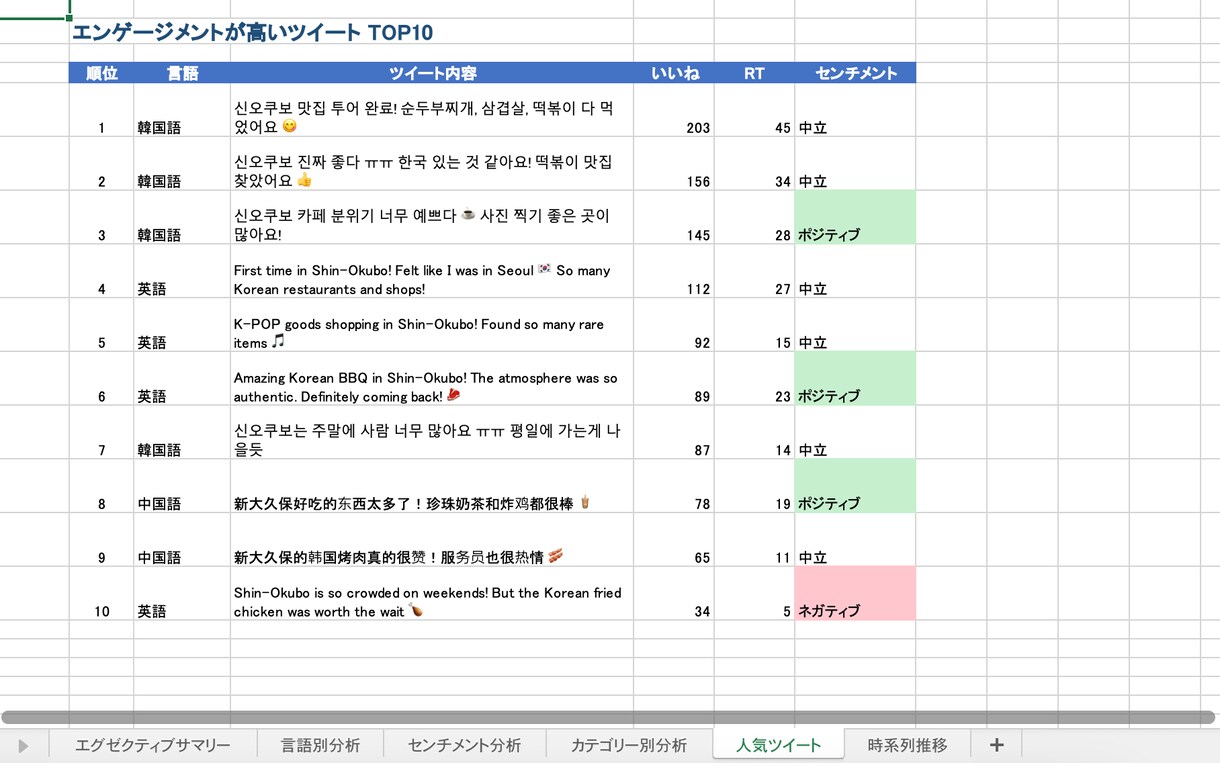Select the 英語 language cell in rank 4

(x=182, y=271)
